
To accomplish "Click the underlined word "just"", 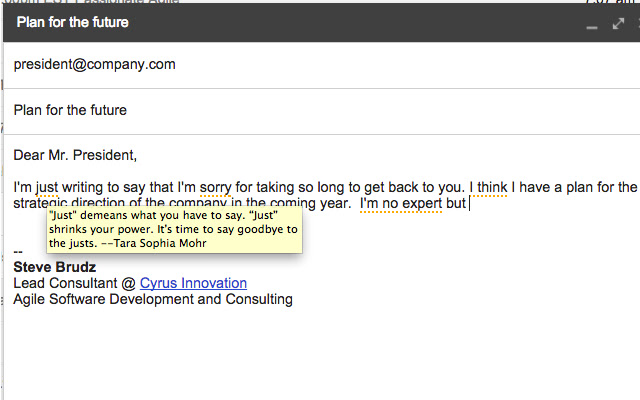I will 47,186.
